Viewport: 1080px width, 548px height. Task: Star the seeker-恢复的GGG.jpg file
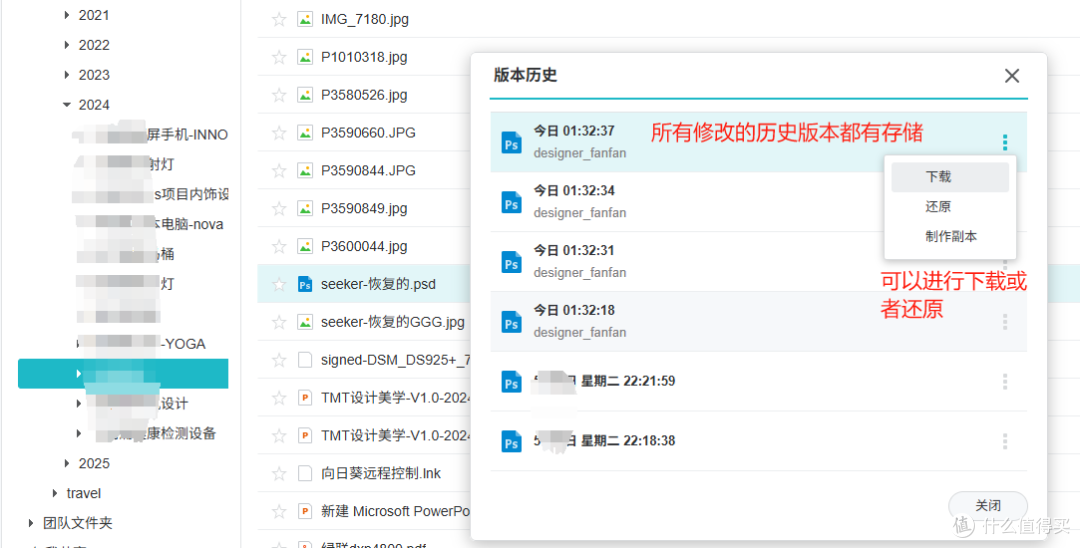point(279,322)
